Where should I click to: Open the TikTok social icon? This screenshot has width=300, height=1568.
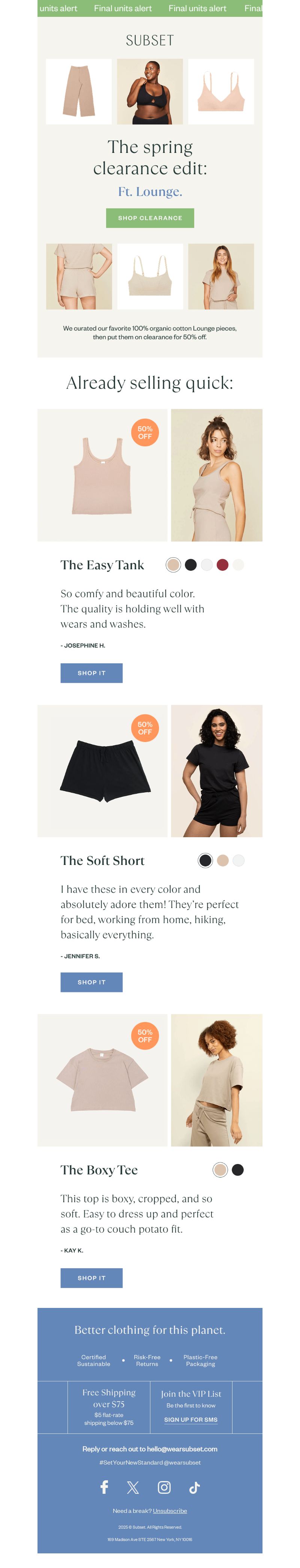point(195,1488)
